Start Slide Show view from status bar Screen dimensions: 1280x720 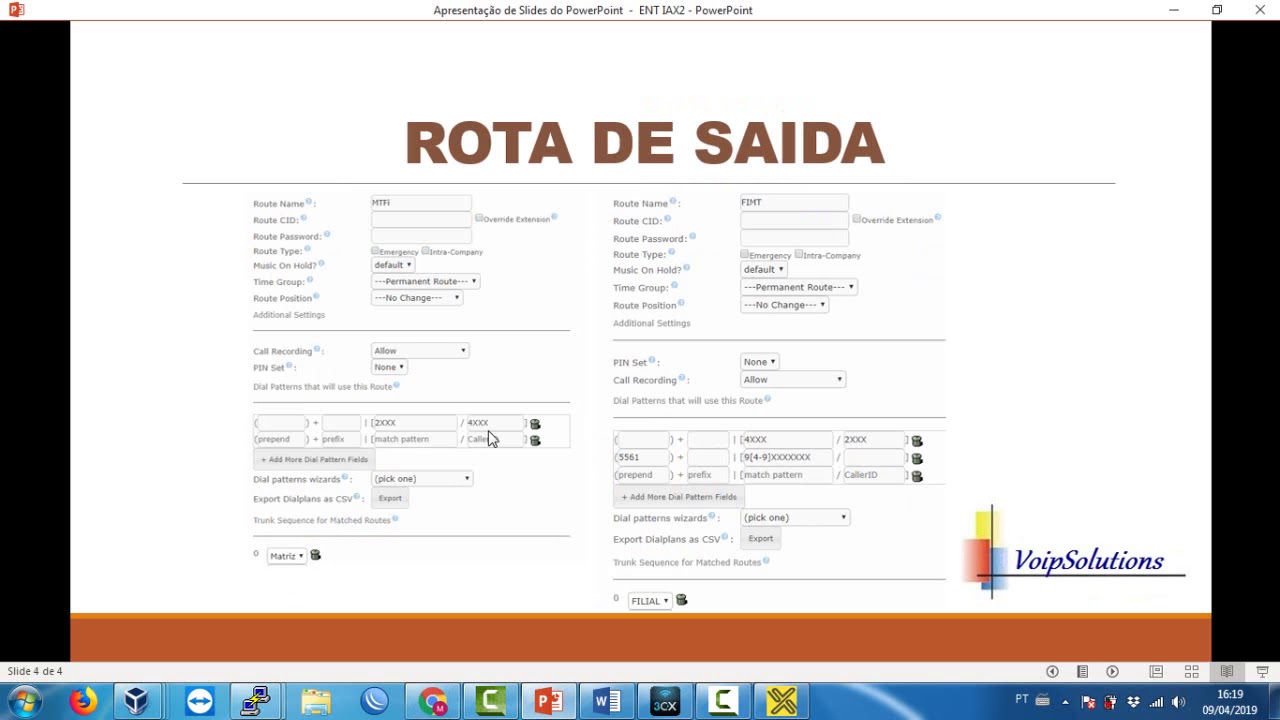click(x=1262, y=671)
